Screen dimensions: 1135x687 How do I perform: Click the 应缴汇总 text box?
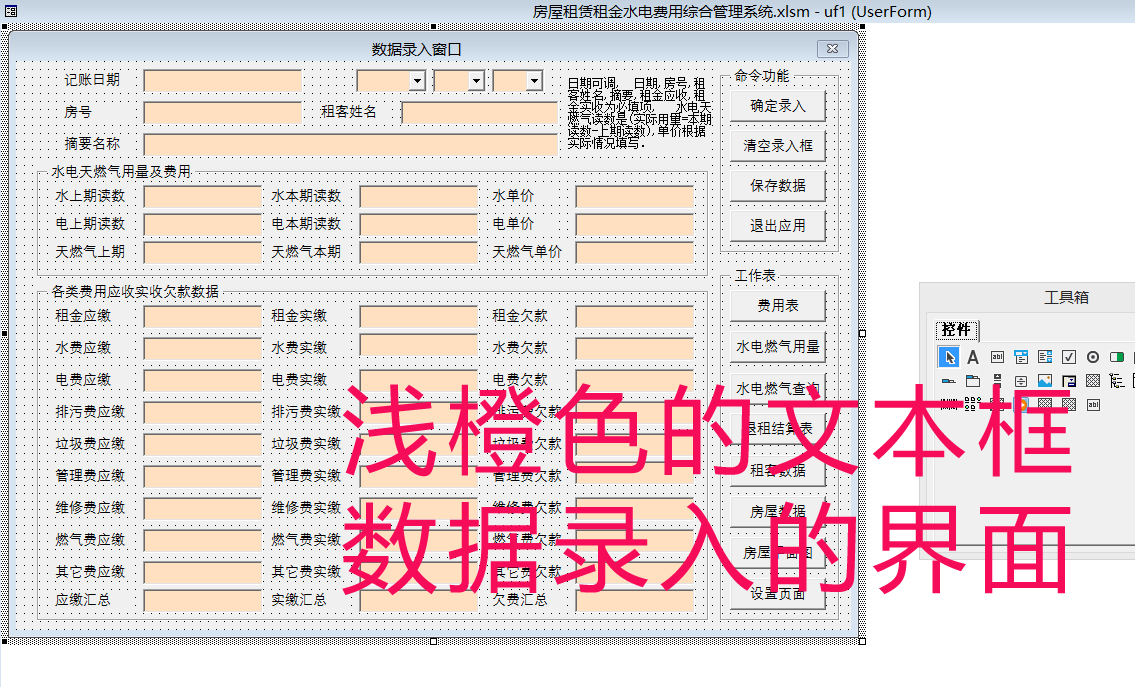(x=203, y=600)
